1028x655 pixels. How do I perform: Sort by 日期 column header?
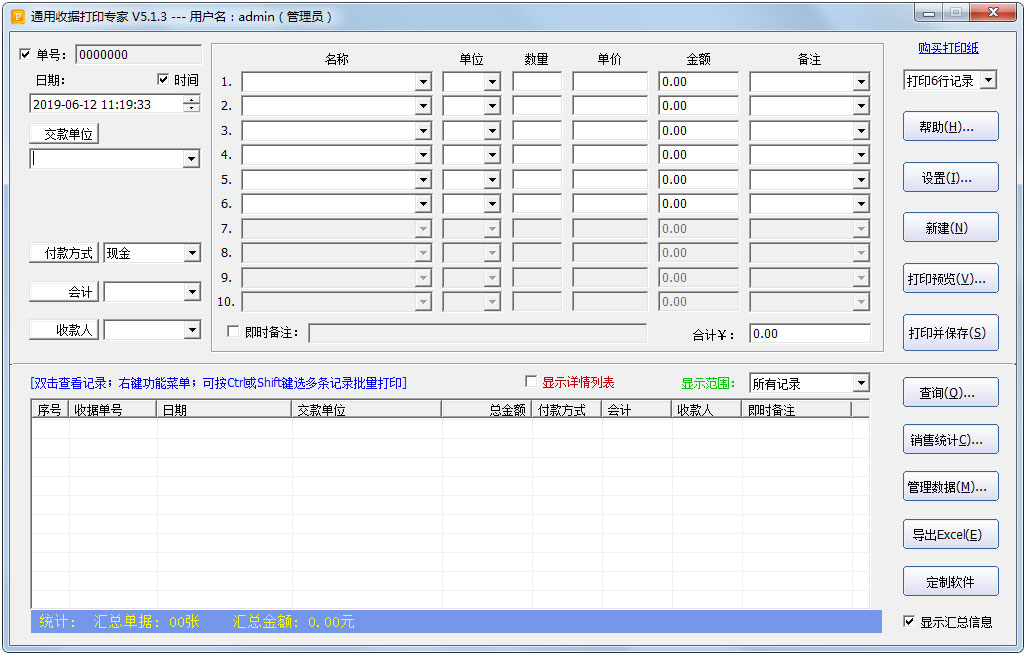(x=224, y=410)
